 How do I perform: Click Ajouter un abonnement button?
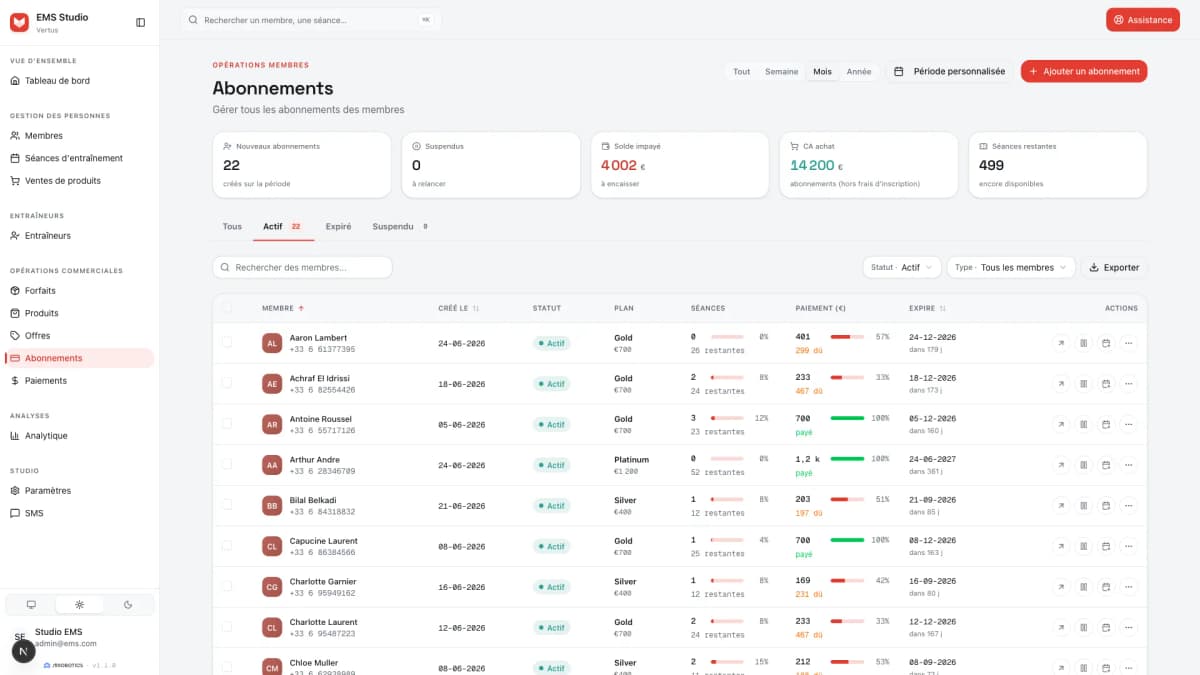click(x=1084, y=71)
